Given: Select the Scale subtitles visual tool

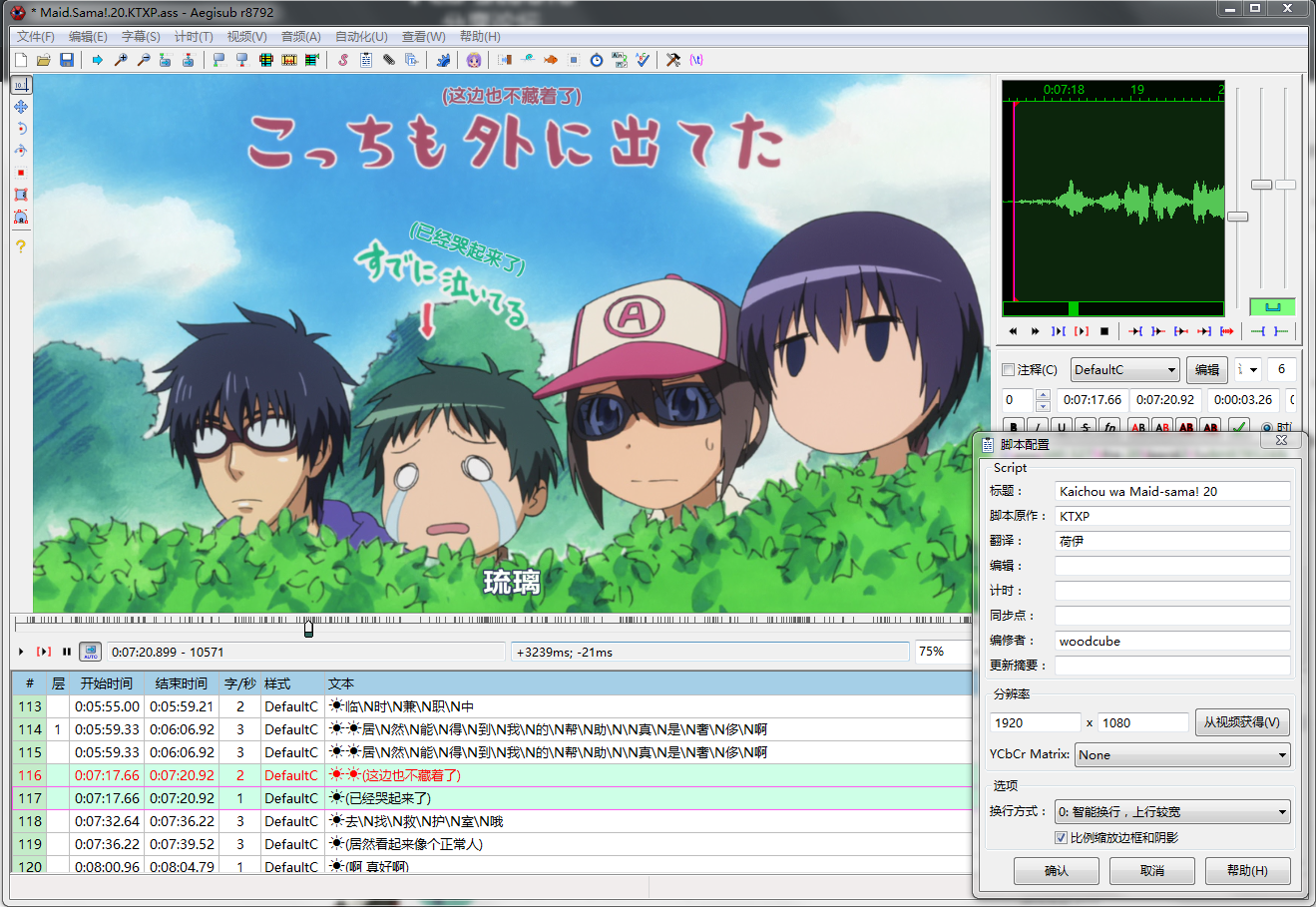Looking at the screenshot, I should [x=21, y=173].
